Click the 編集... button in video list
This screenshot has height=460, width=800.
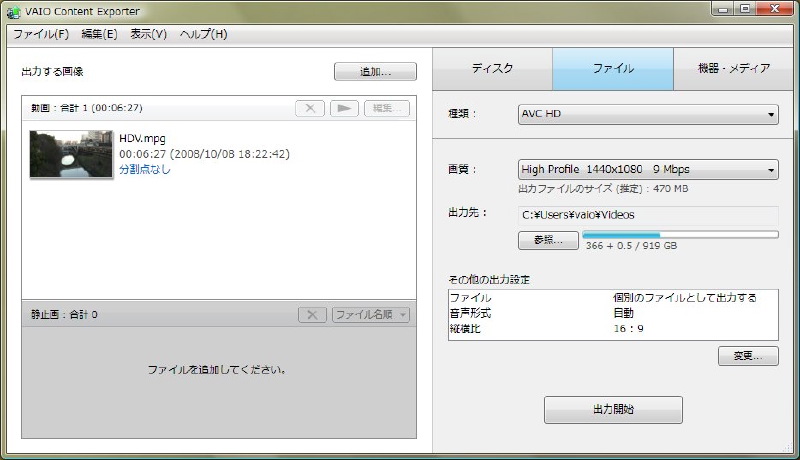click(387, 109)
